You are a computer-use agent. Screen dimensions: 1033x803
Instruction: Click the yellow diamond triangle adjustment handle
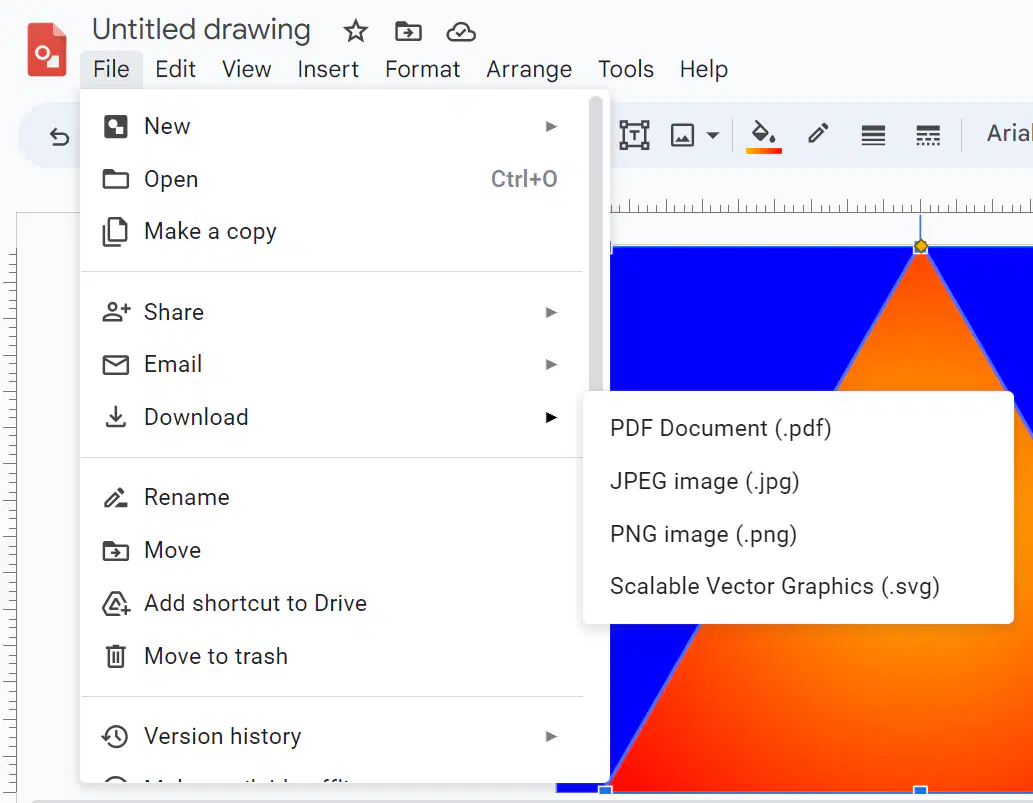click(920, 246)
